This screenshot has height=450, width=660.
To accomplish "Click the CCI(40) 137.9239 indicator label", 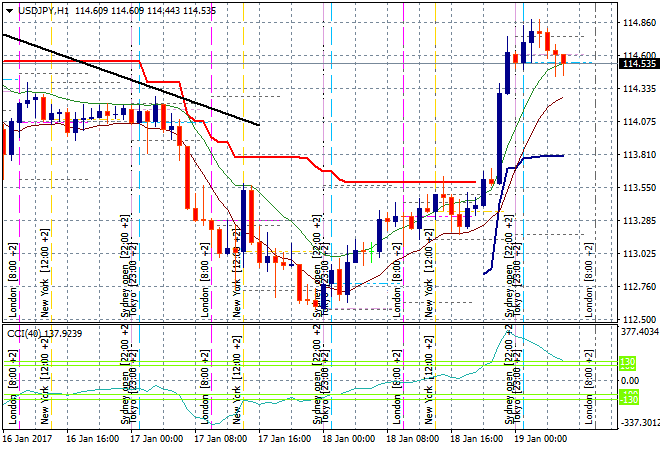I will 45,334.
